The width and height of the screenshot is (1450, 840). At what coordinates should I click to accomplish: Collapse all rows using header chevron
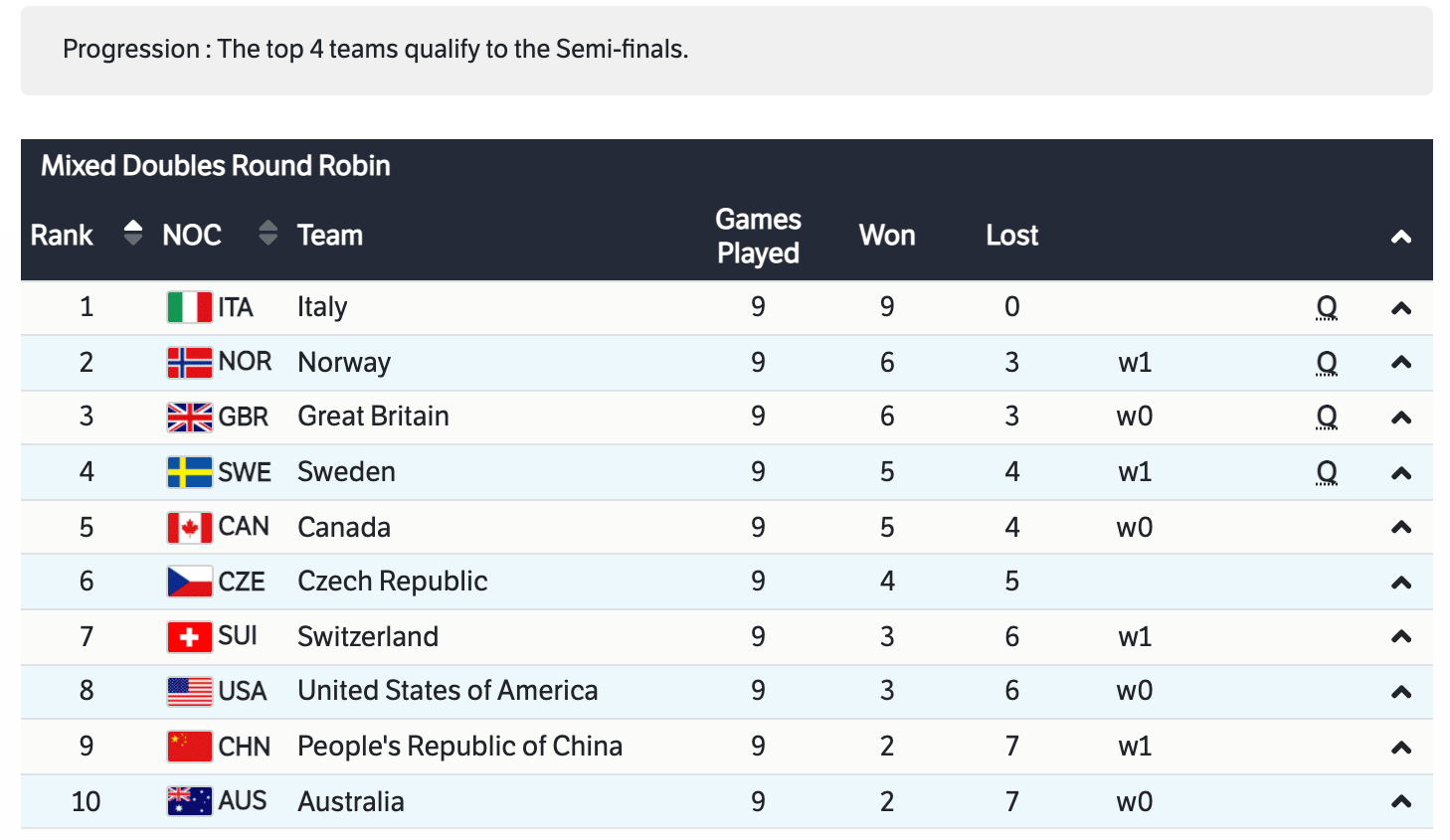click(1400, 237)
